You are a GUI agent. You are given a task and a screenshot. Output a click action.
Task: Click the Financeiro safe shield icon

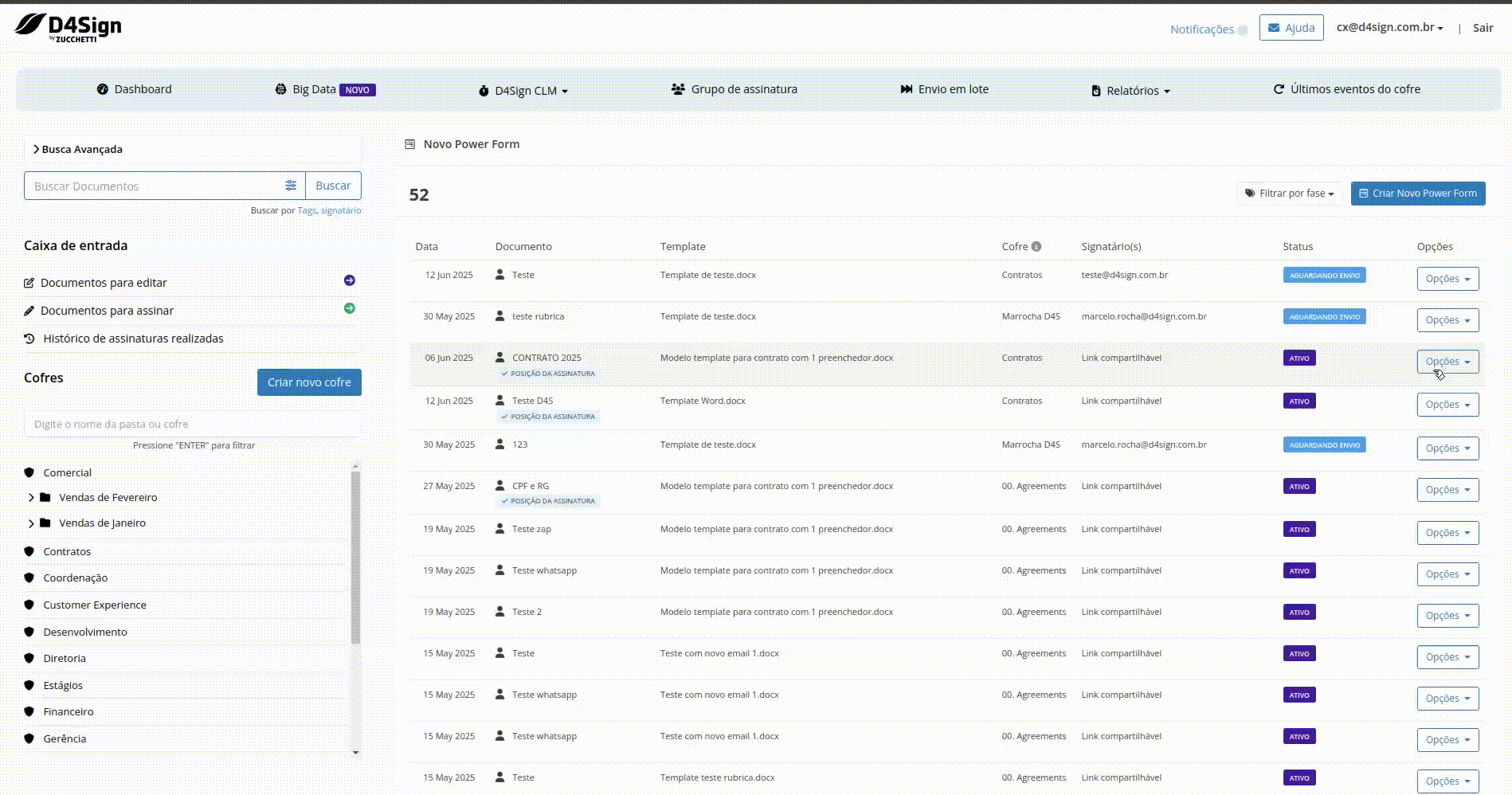[29, 711]
